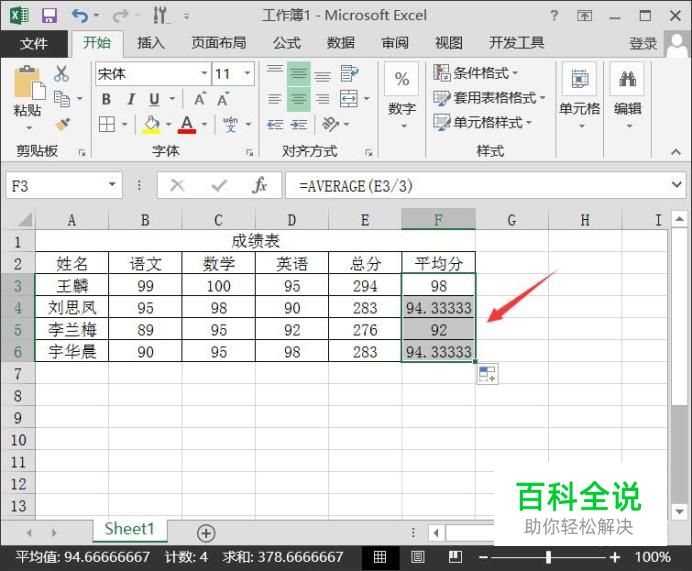Zoom out with the minus button
Screen dimensions: 692x571
(x=484, y=558)
